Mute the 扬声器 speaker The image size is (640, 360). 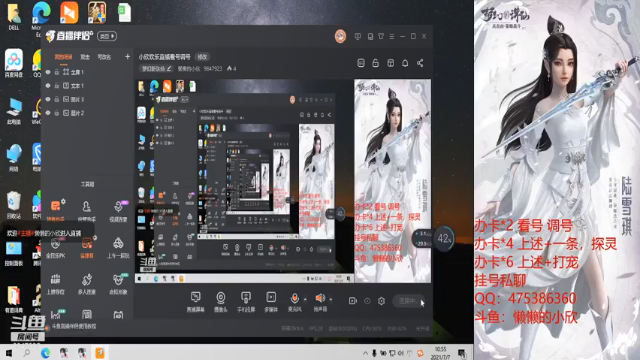[x=320, y=302]
